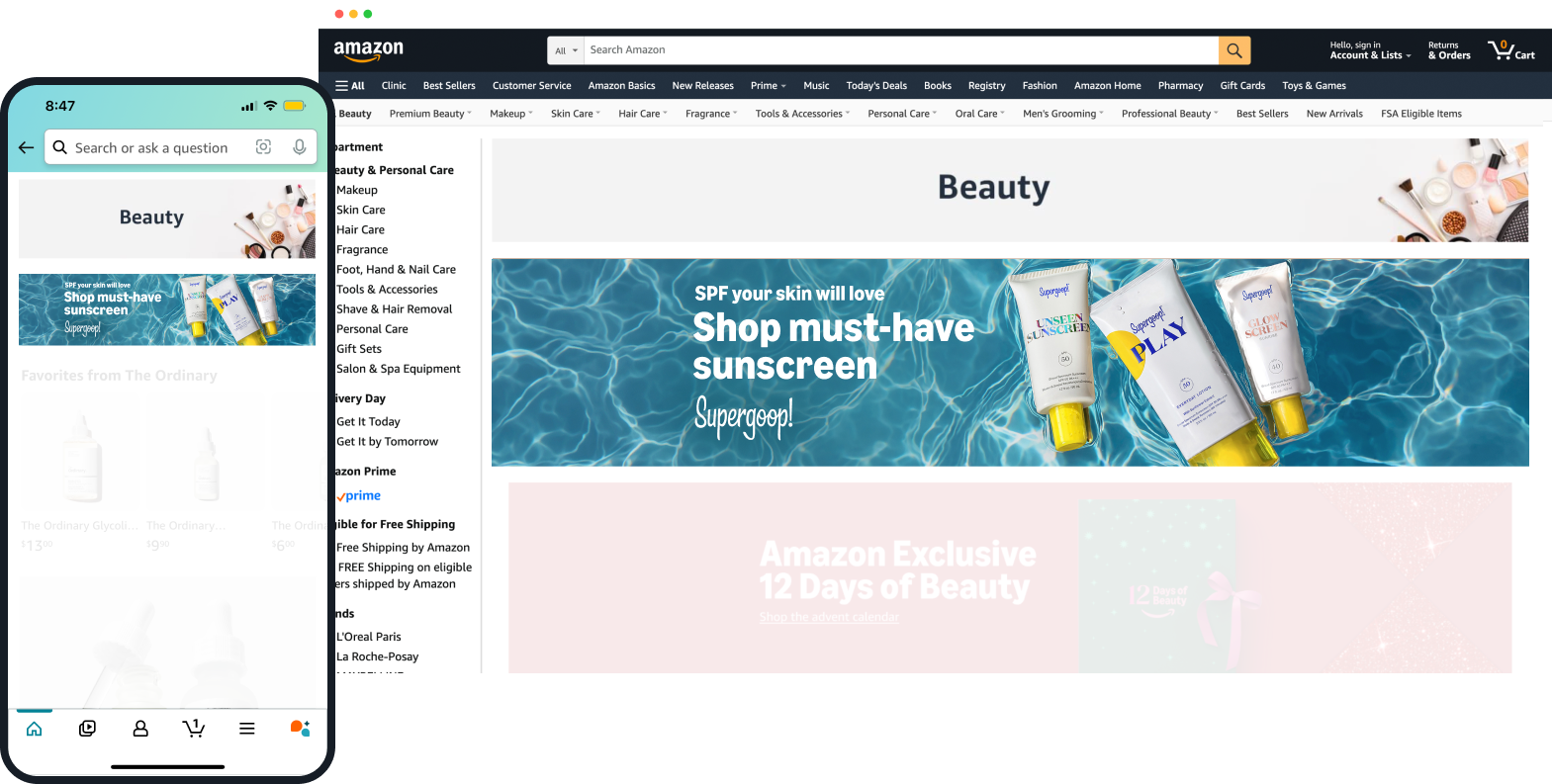Viewport: 1552px width, 784px height.
Task: Open Clinic in the top navigation
Action: [x=394, y=86]
